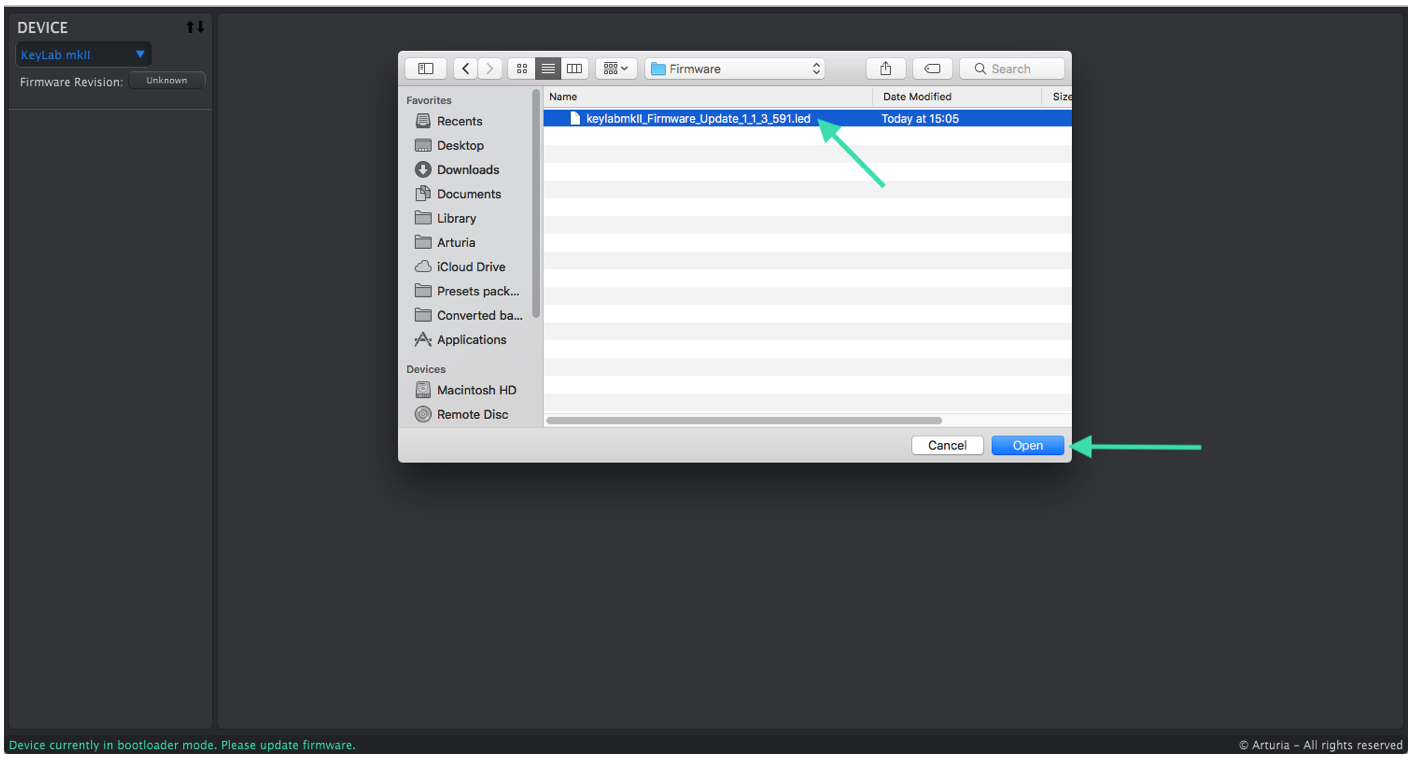The height and width of the screenshot is (760, 1414).
Task: Switch to column view mode
Action: click(x=574, y=69)
